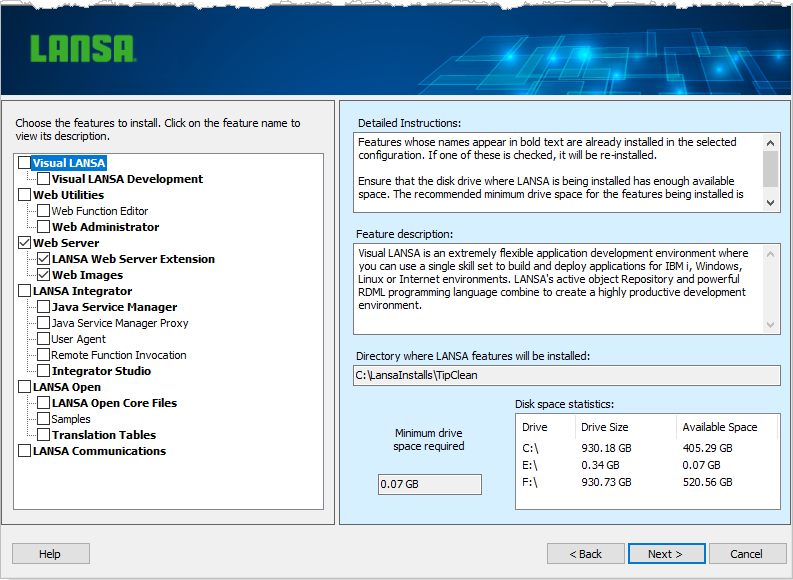Image resolution: width=793 pixels, height=580 pixels.
Task: Click the LANSA logo in banner
Action: pos(83,49)
